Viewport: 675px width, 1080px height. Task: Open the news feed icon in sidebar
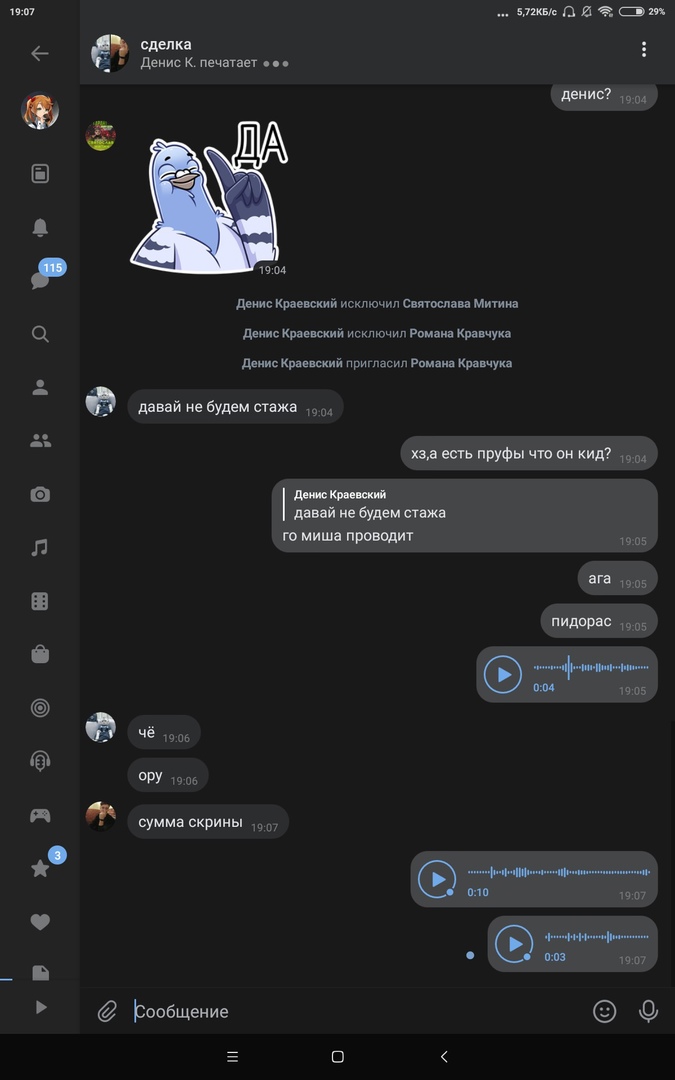point(40,173)
